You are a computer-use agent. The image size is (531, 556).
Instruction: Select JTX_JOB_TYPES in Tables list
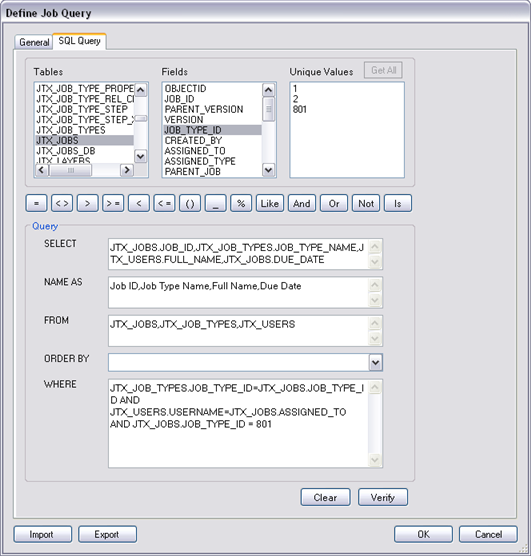84,130
